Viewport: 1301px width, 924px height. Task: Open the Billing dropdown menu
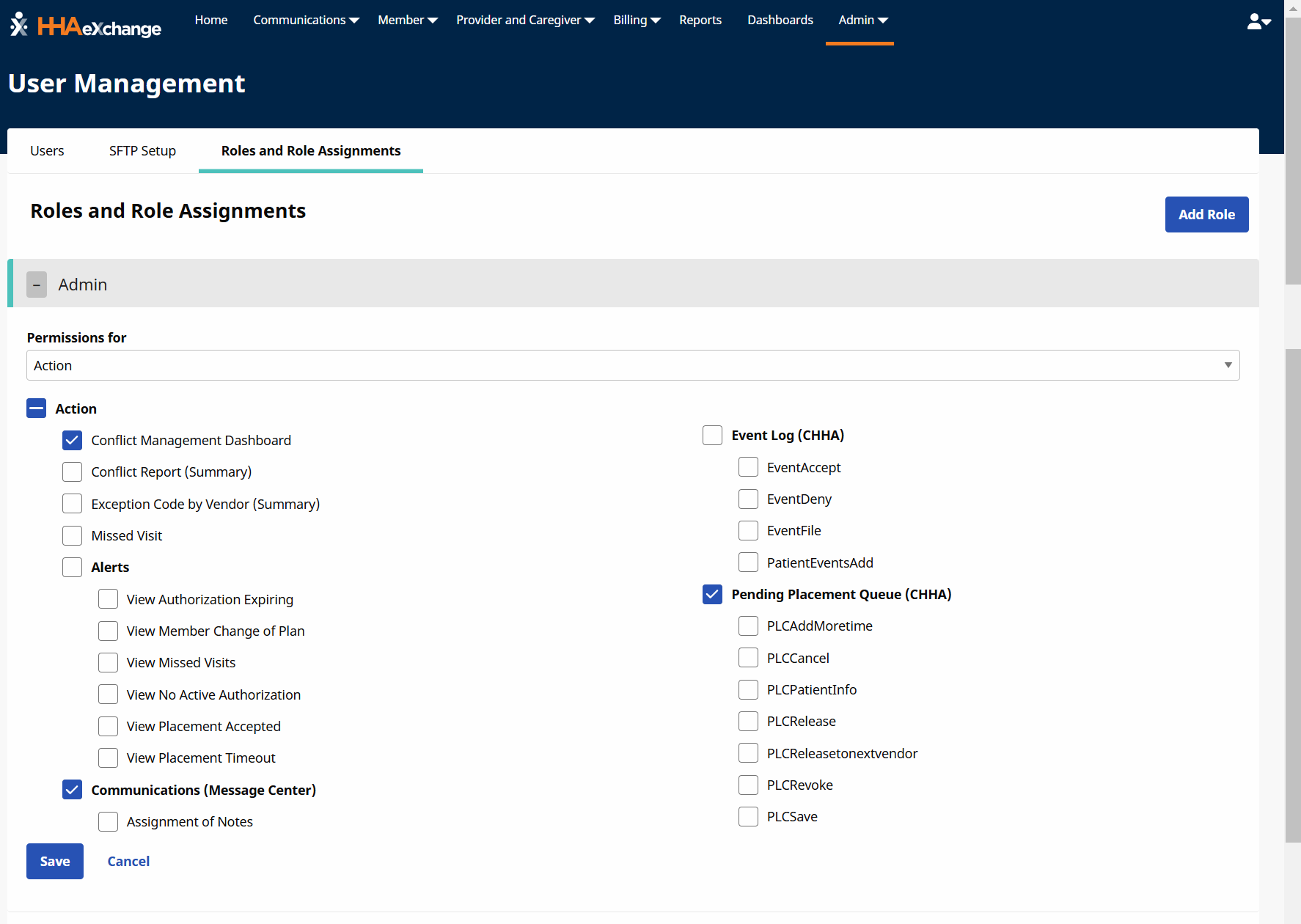pos(637,20)
